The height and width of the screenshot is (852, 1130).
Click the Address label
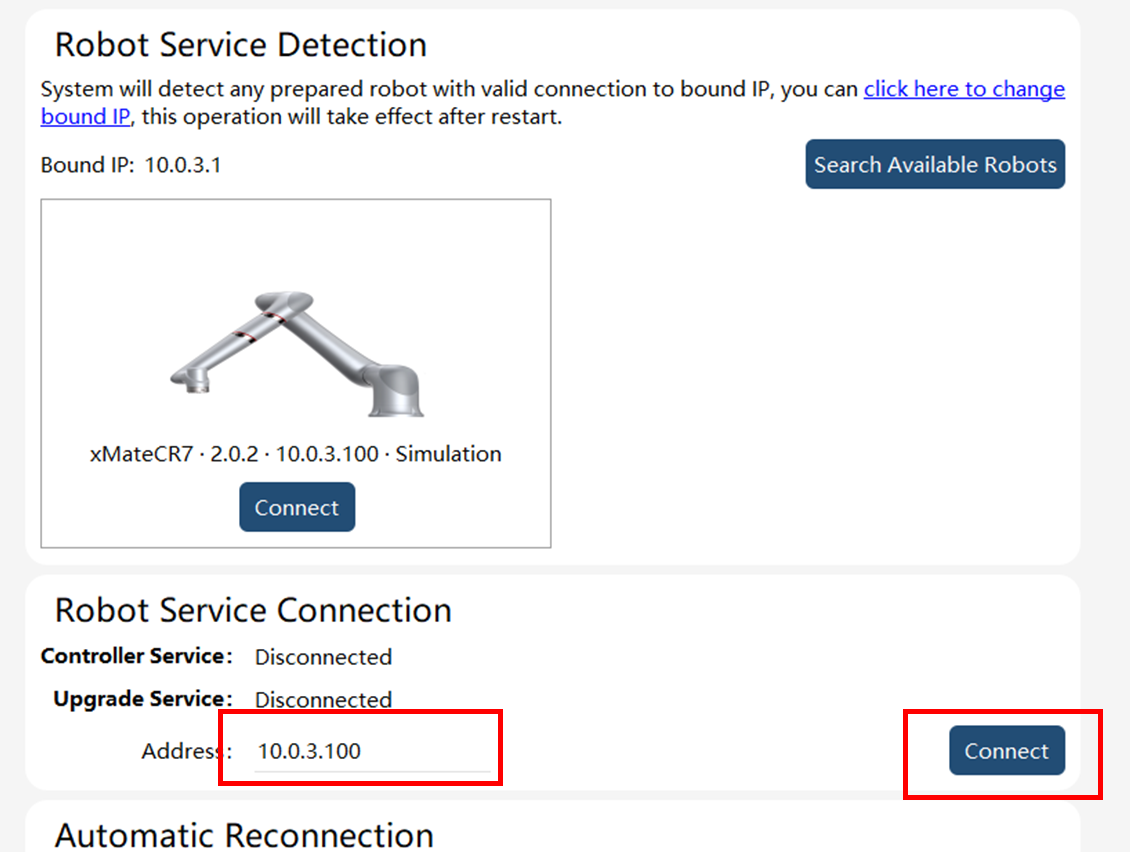[187, 751]
